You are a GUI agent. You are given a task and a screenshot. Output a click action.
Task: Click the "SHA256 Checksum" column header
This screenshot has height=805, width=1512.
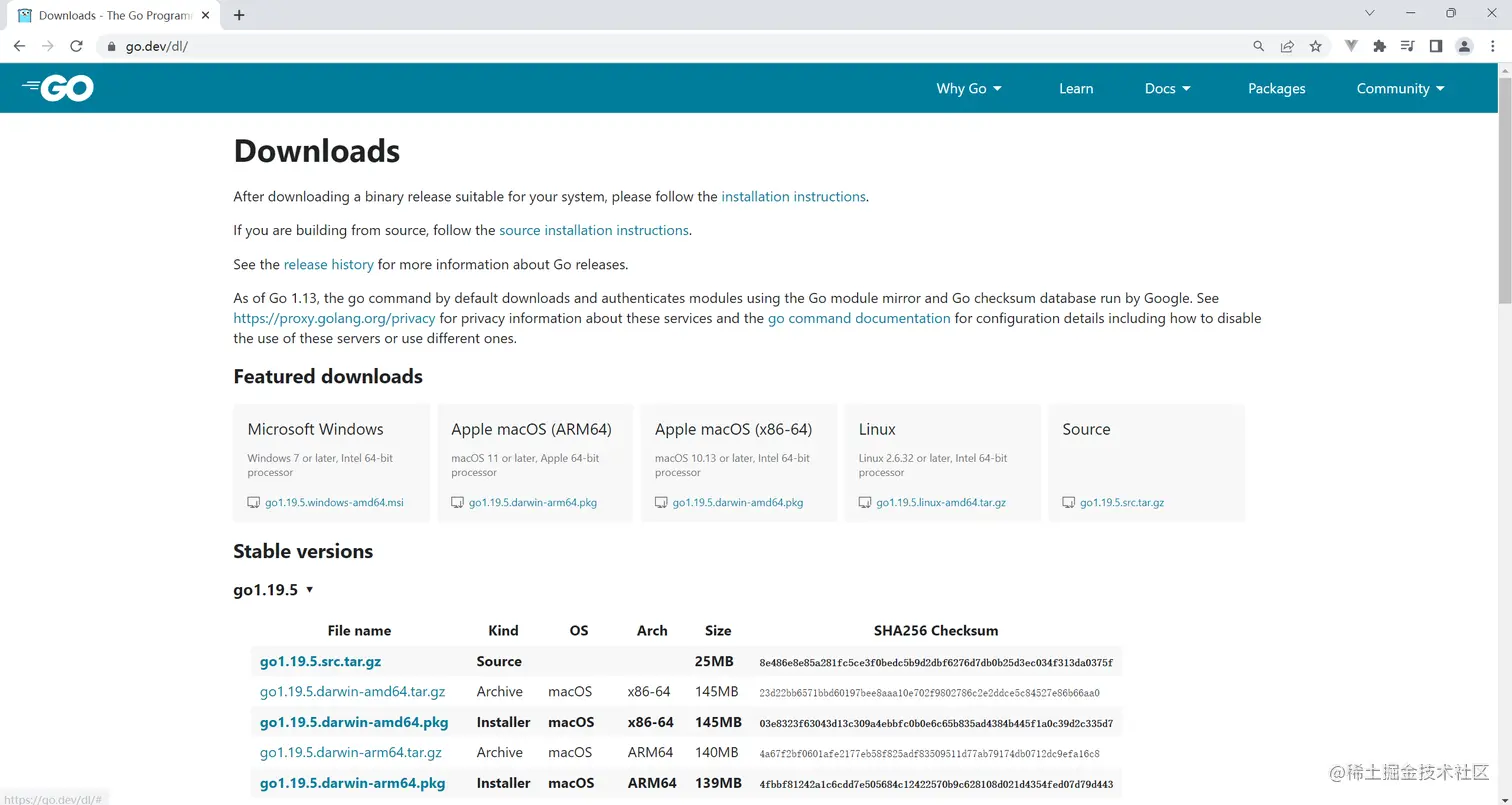(936, 631)
